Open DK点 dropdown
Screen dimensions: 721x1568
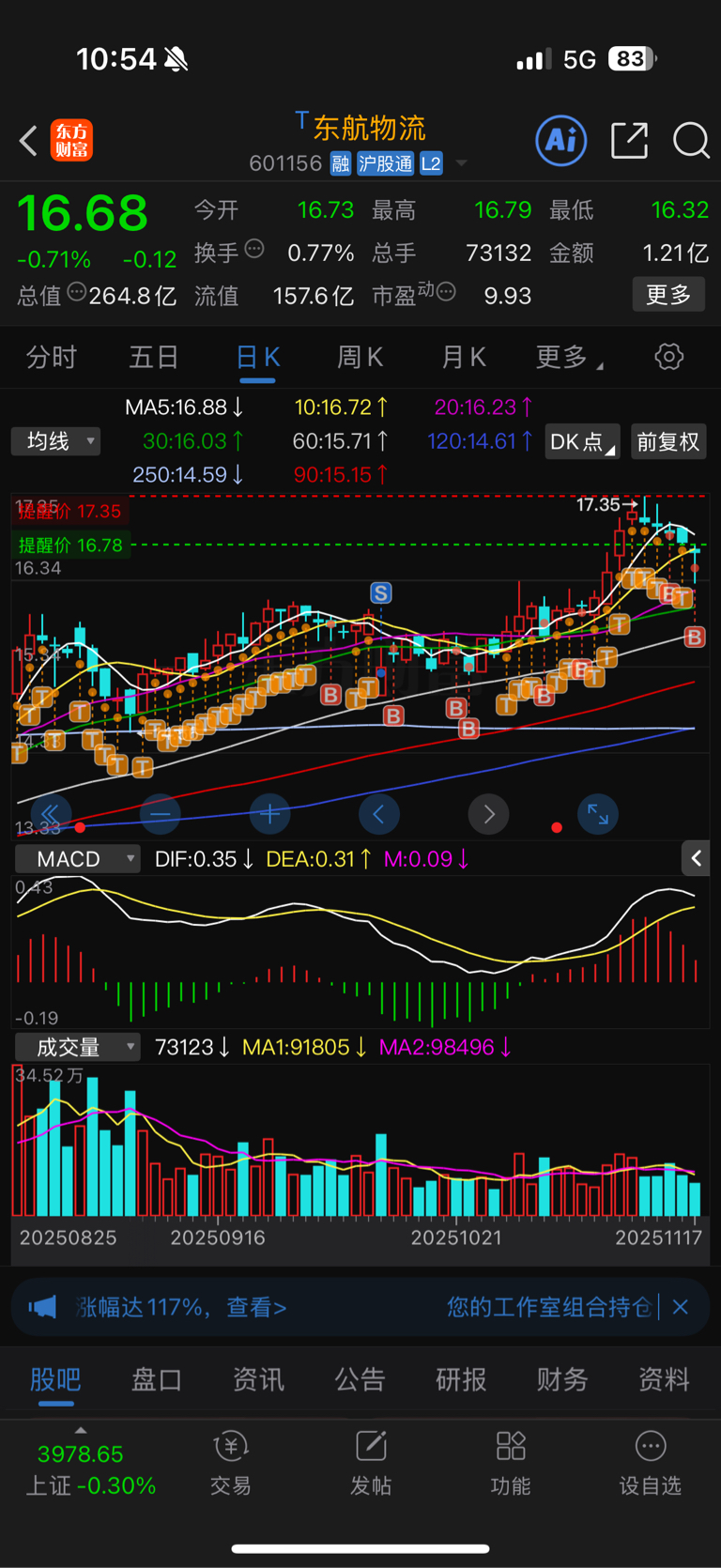[582, 442]
